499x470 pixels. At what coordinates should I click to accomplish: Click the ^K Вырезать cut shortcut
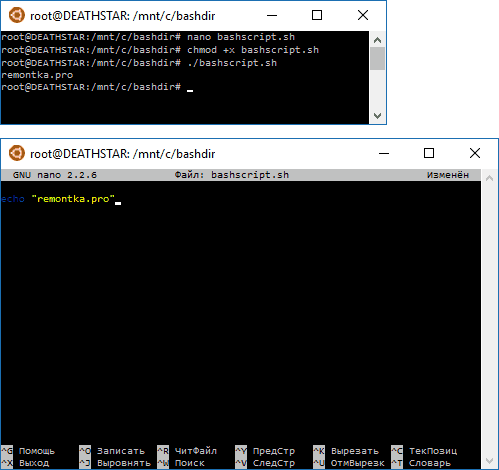point(346,451)
